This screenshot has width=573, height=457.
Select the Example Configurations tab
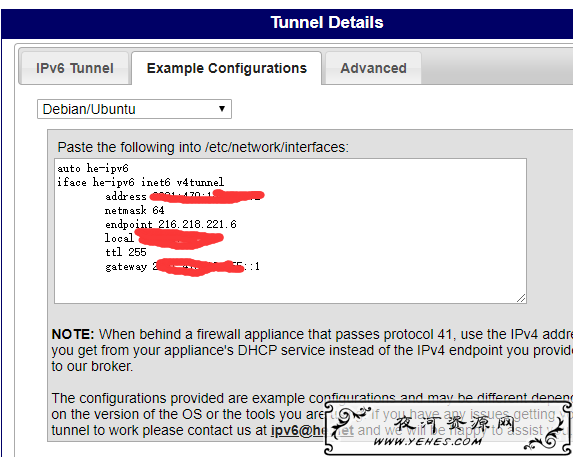(227, 68)
